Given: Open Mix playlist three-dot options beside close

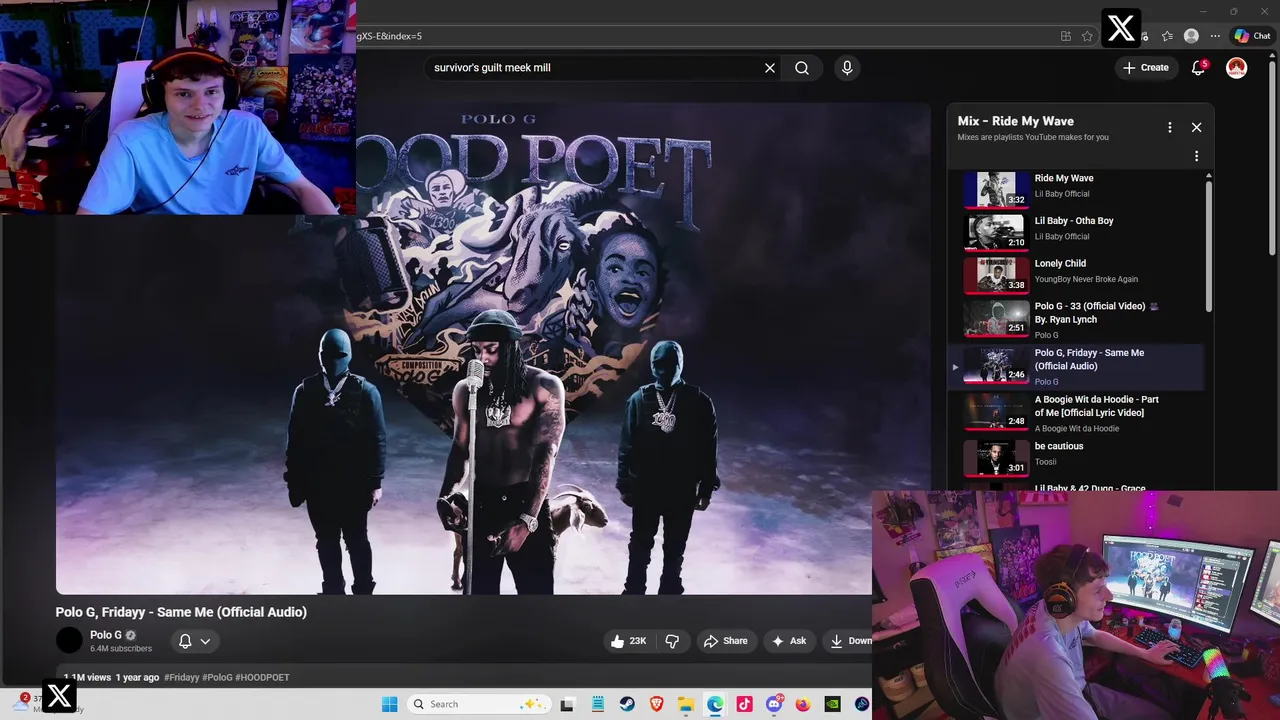Looking at the screenshot, I should [1169, 127].
